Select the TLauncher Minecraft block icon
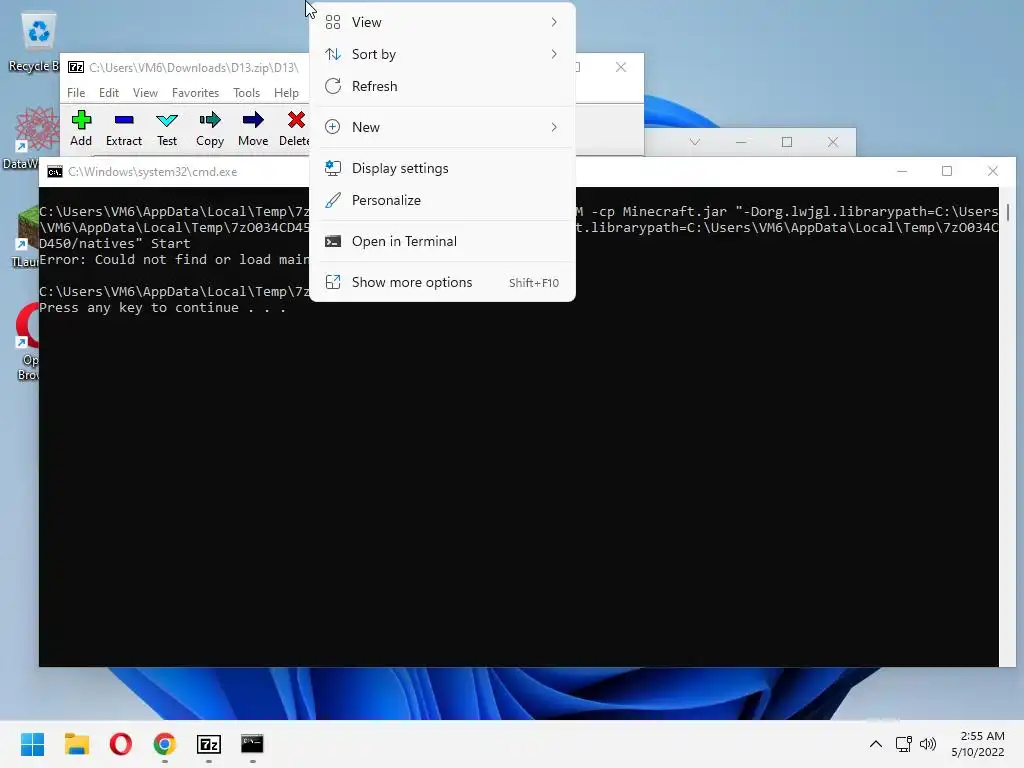Screen dimensions: 1024x768 tap(28, 229)
